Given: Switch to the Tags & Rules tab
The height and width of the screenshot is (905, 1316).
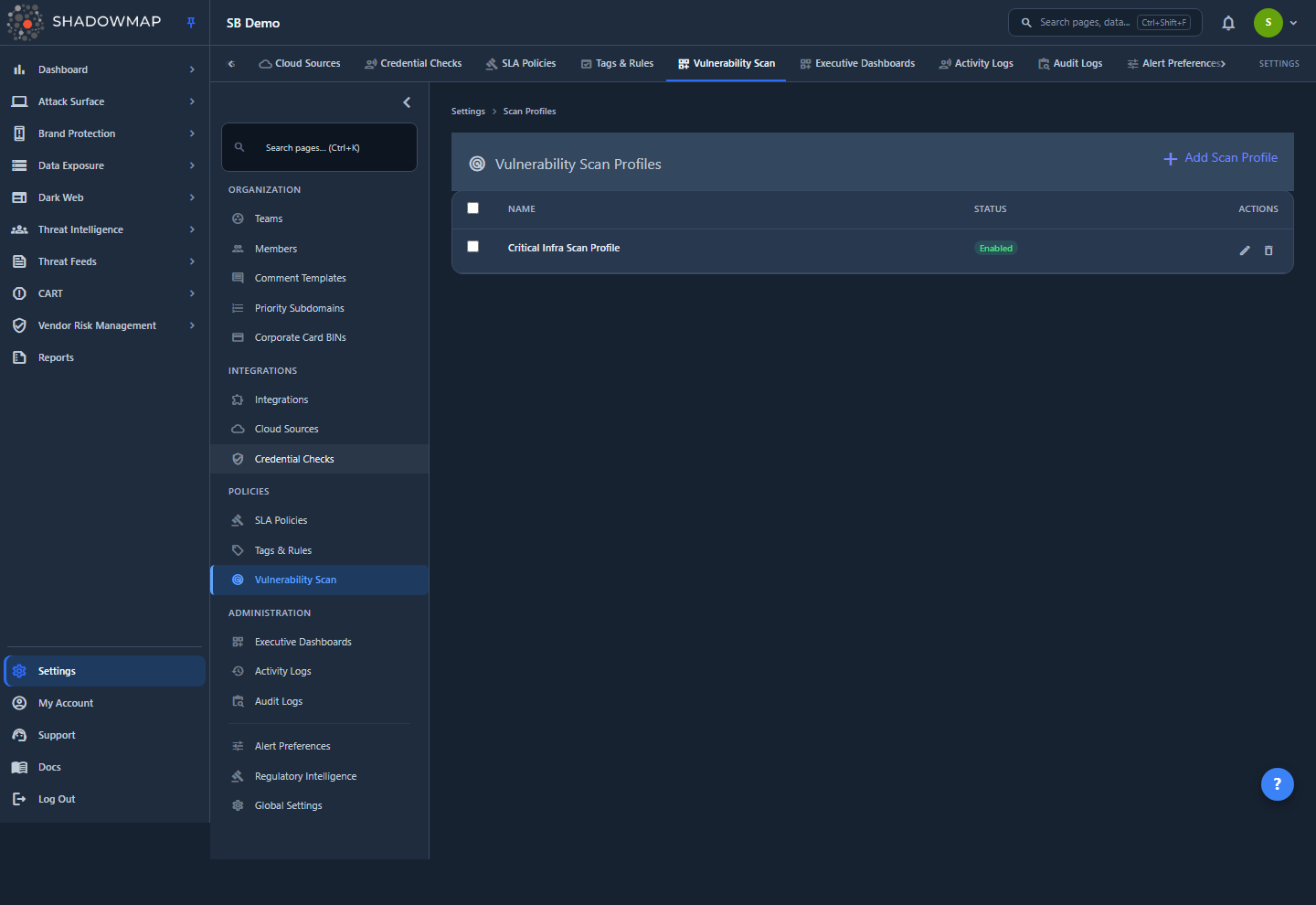Looking at the screenshot, I should pos(617,64).
